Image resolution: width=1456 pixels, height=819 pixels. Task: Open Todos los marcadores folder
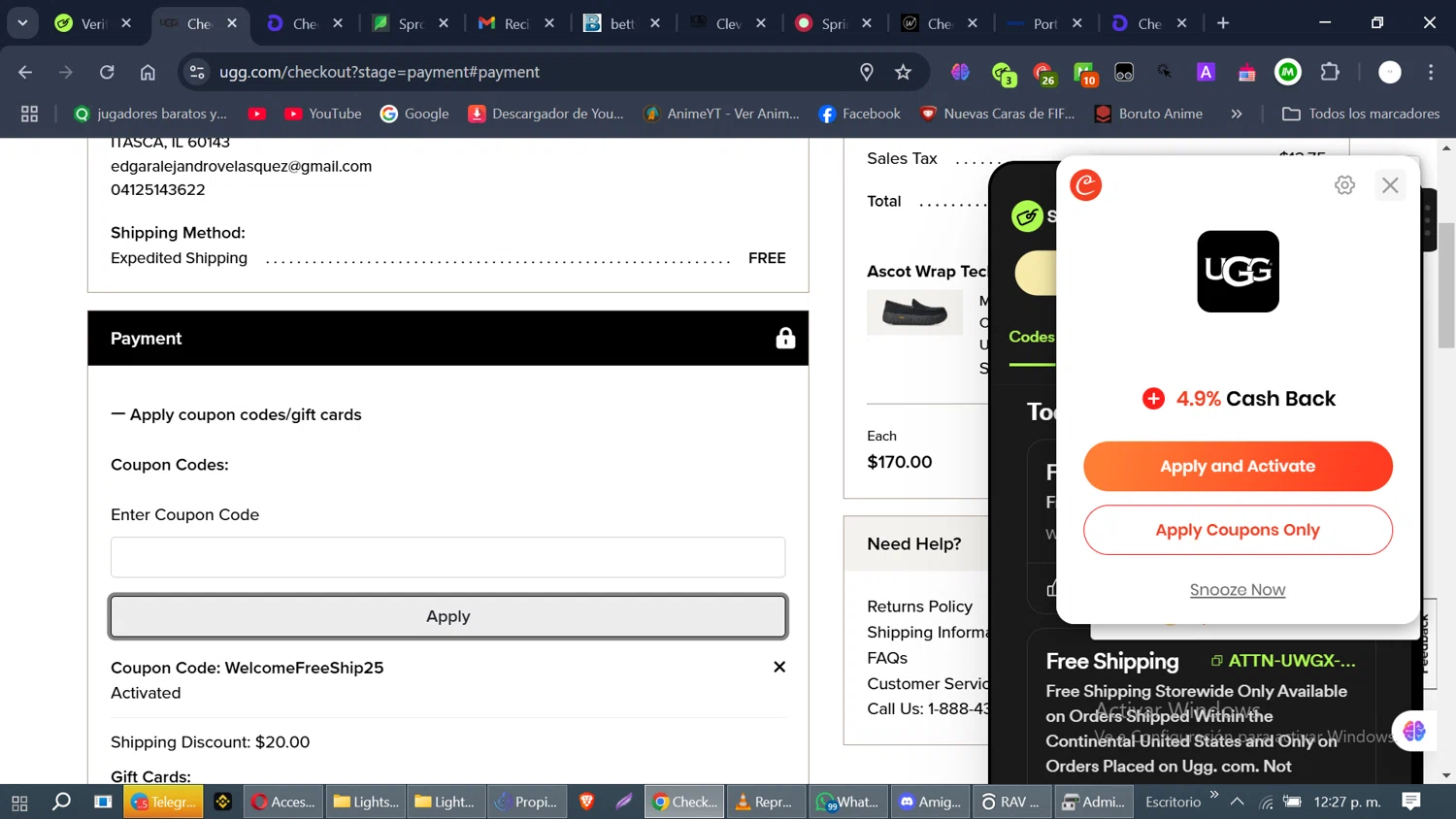click(x=1361, y=114)
